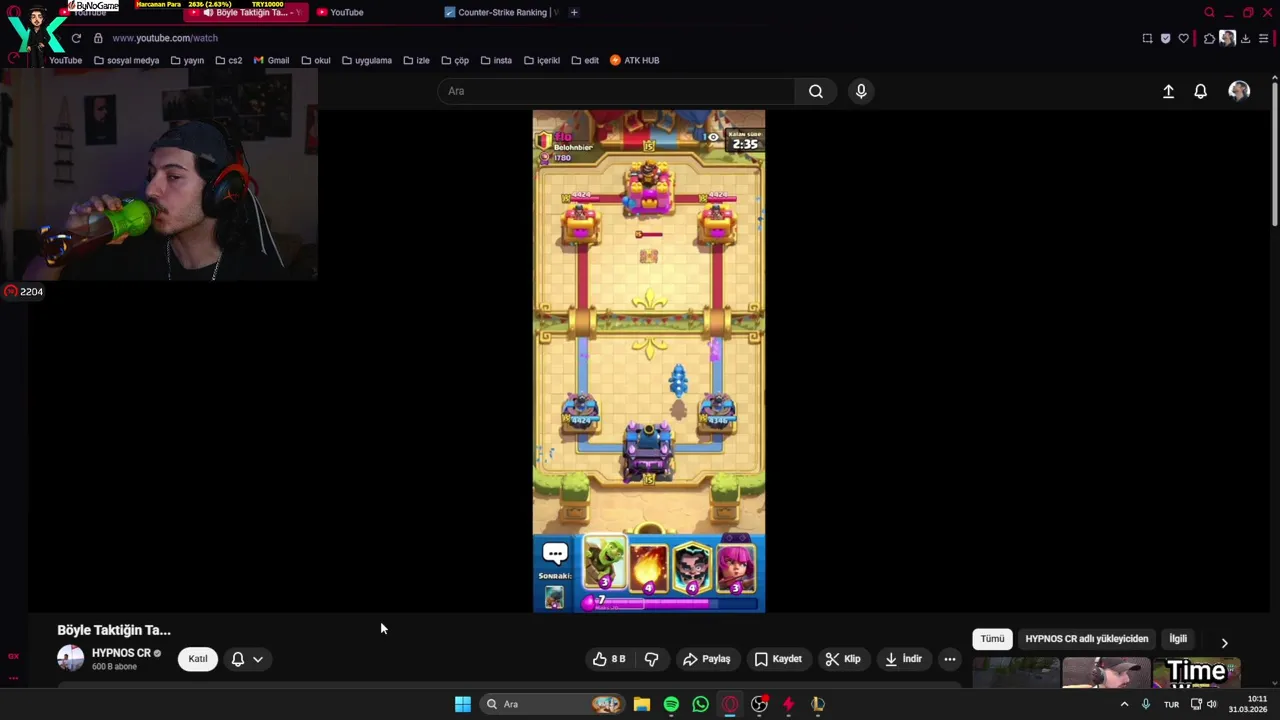Start voice search with the microphone icon
The height and width of the screenshot is (720, 1280).
(861, 91)
